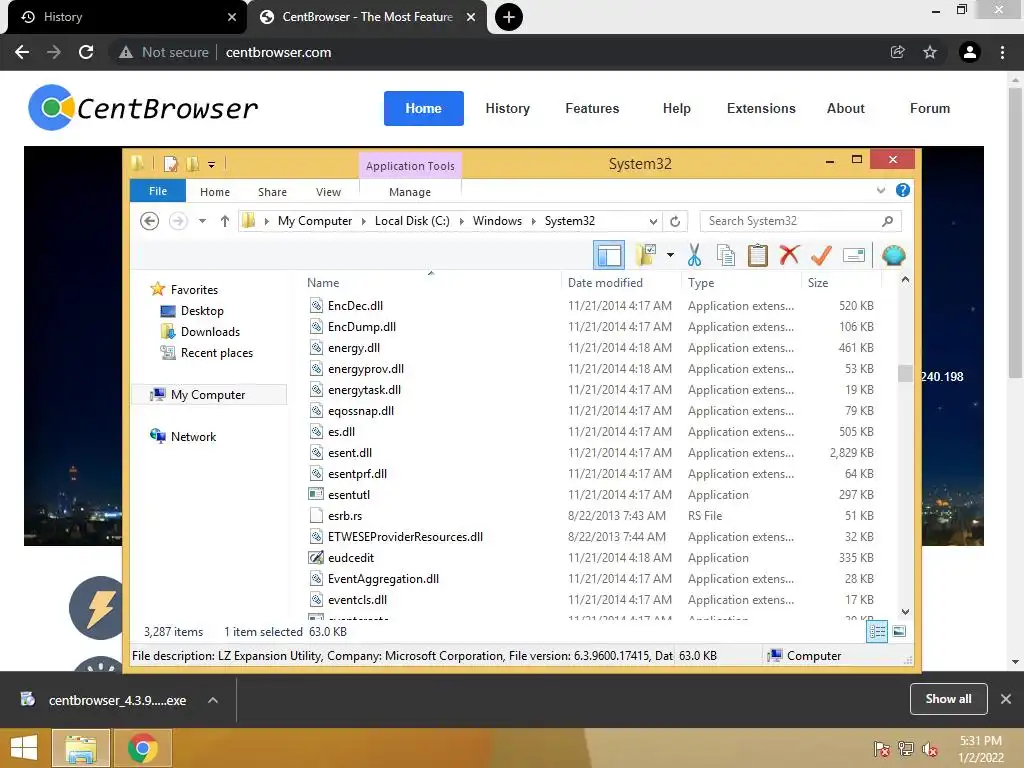This screenshot has height=768, width=1024.
Task: Click the red X Delete icon
Action: (789, 255)
